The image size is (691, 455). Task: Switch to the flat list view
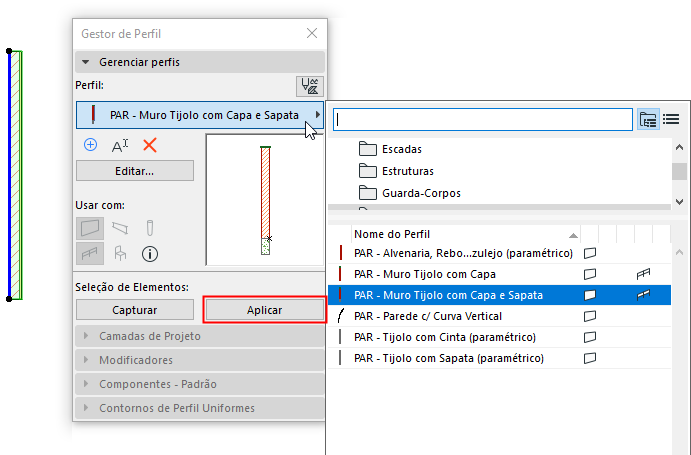671,119
